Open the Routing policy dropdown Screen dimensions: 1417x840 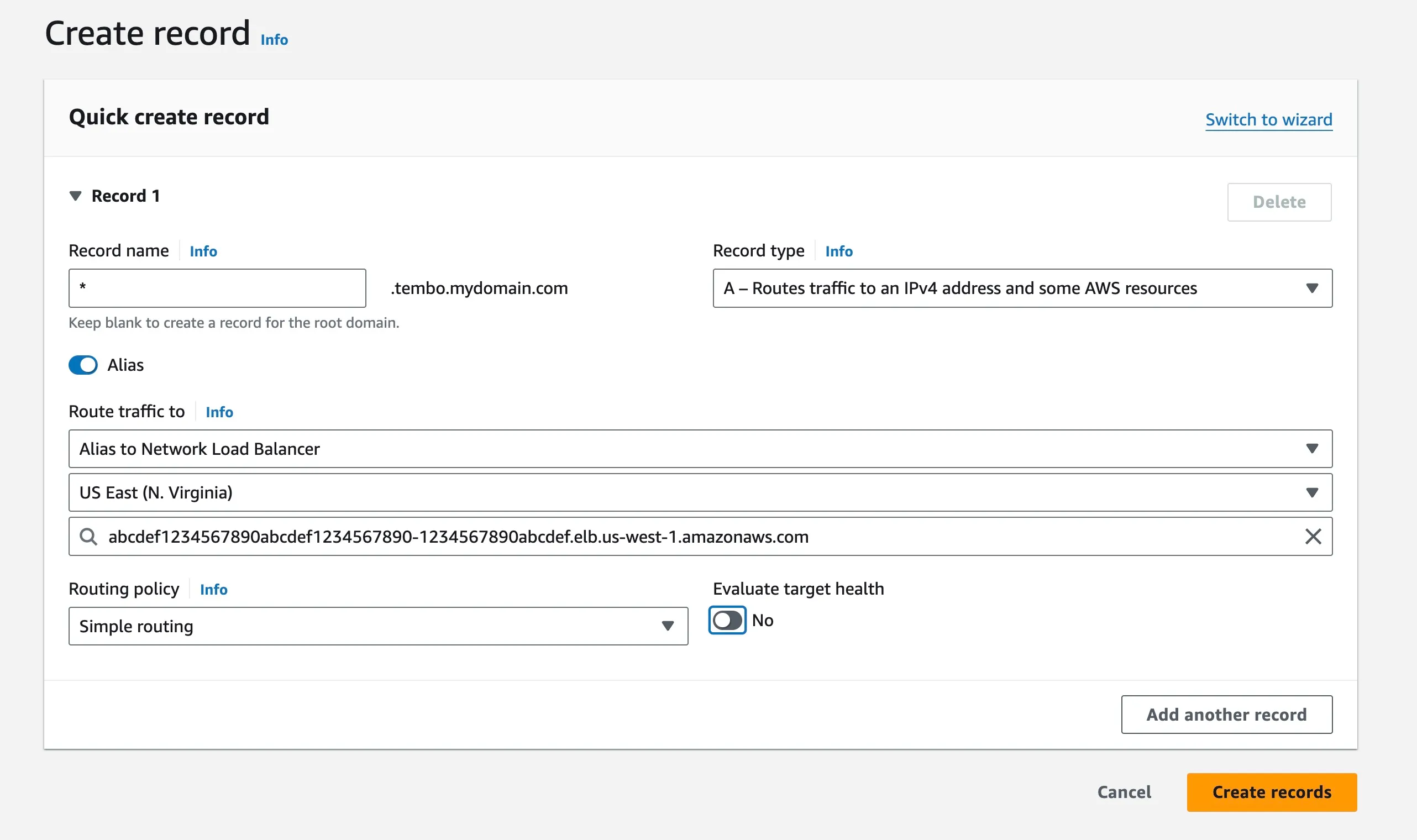(379, 626)
